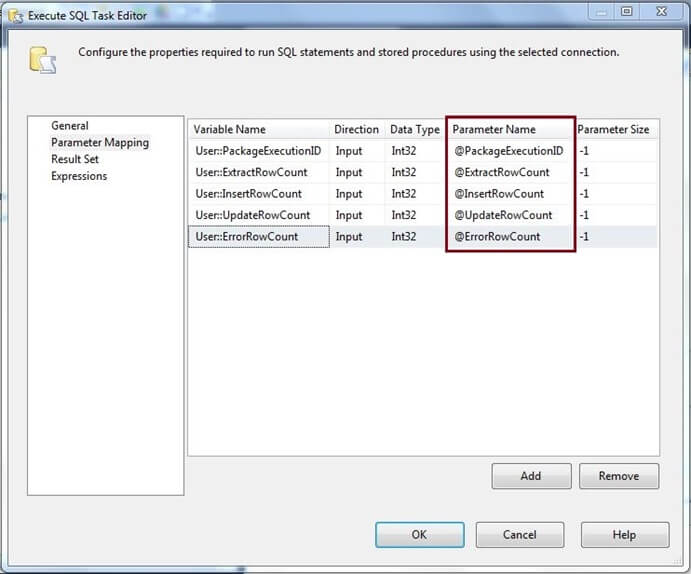Select the User::ExtractRowCount variable cell
Image resolution: width=691 pixels, height=574 pixels.
pyautogui.click(x=259, y=172)
